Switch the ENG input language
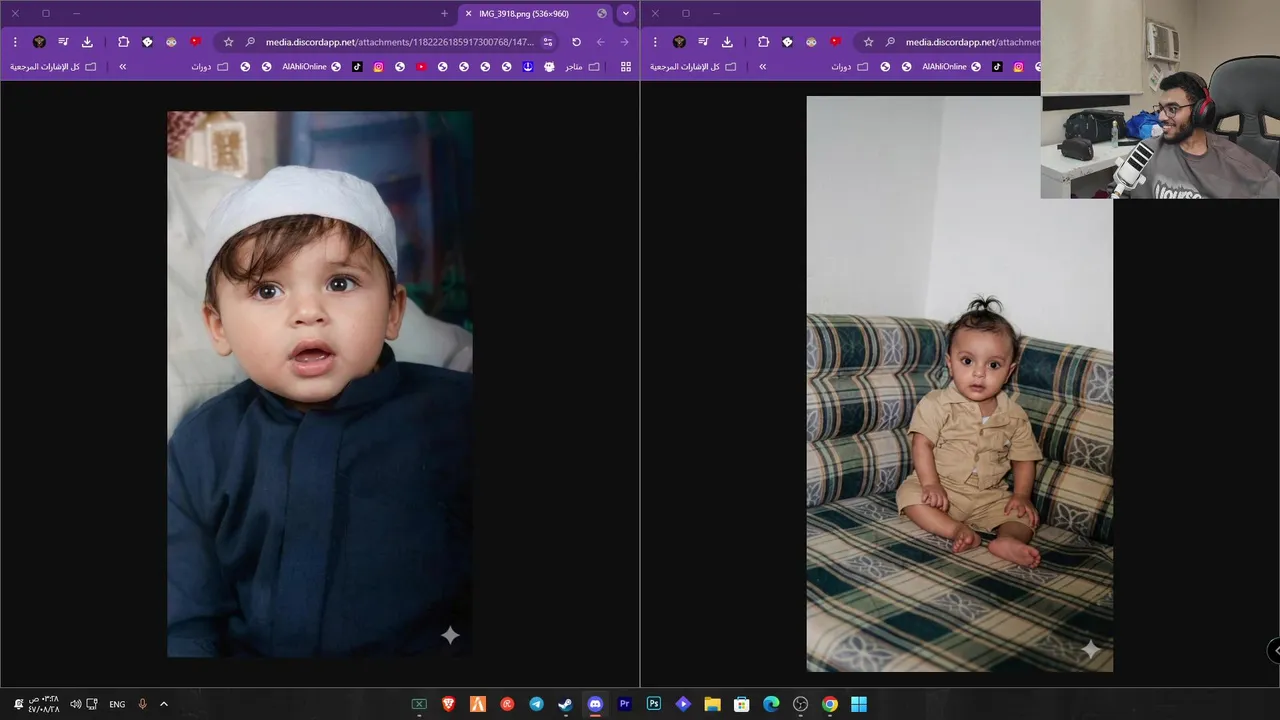1280x720 pixels. [117, 704]
